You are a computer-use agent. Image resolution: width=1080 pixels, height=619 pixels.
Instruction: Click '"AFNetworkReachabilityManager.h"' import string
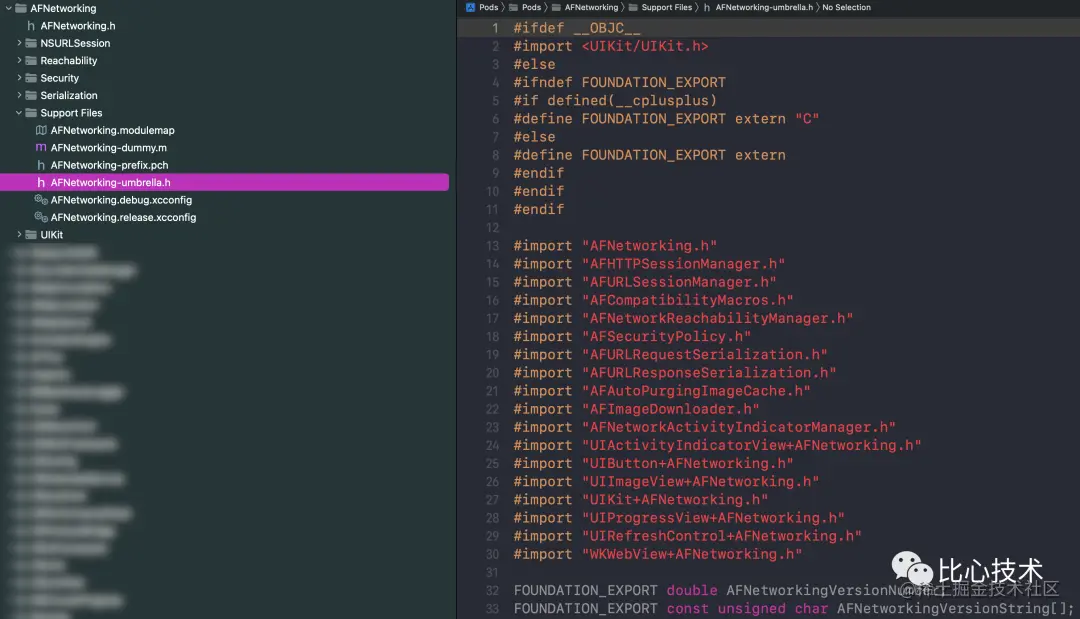click(x=717, y=318)
